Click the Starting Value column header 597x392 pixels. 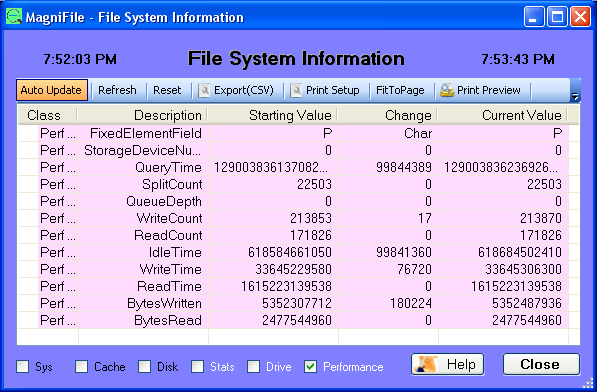coord(273,115)
